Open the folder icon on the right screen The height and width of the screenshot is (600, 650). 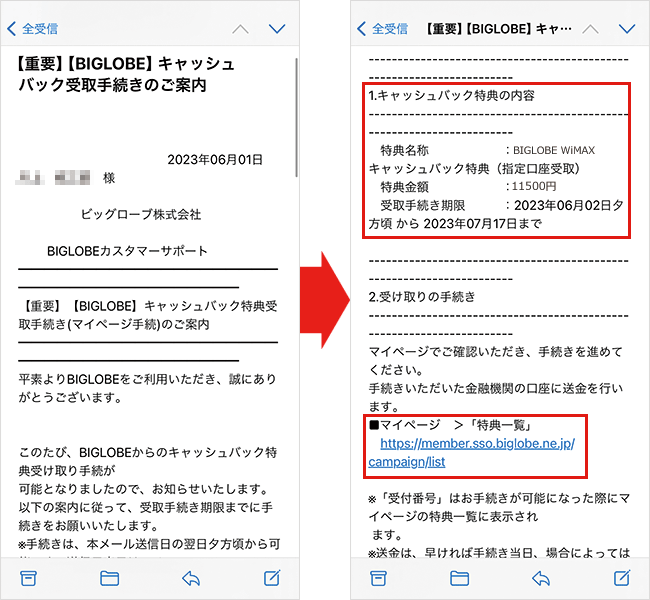(460, 577)
